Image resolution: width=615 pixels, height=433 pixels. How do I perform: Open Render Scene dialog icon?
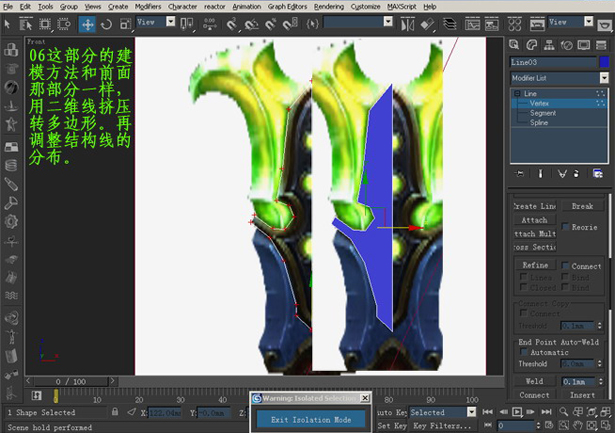point(537,24)
